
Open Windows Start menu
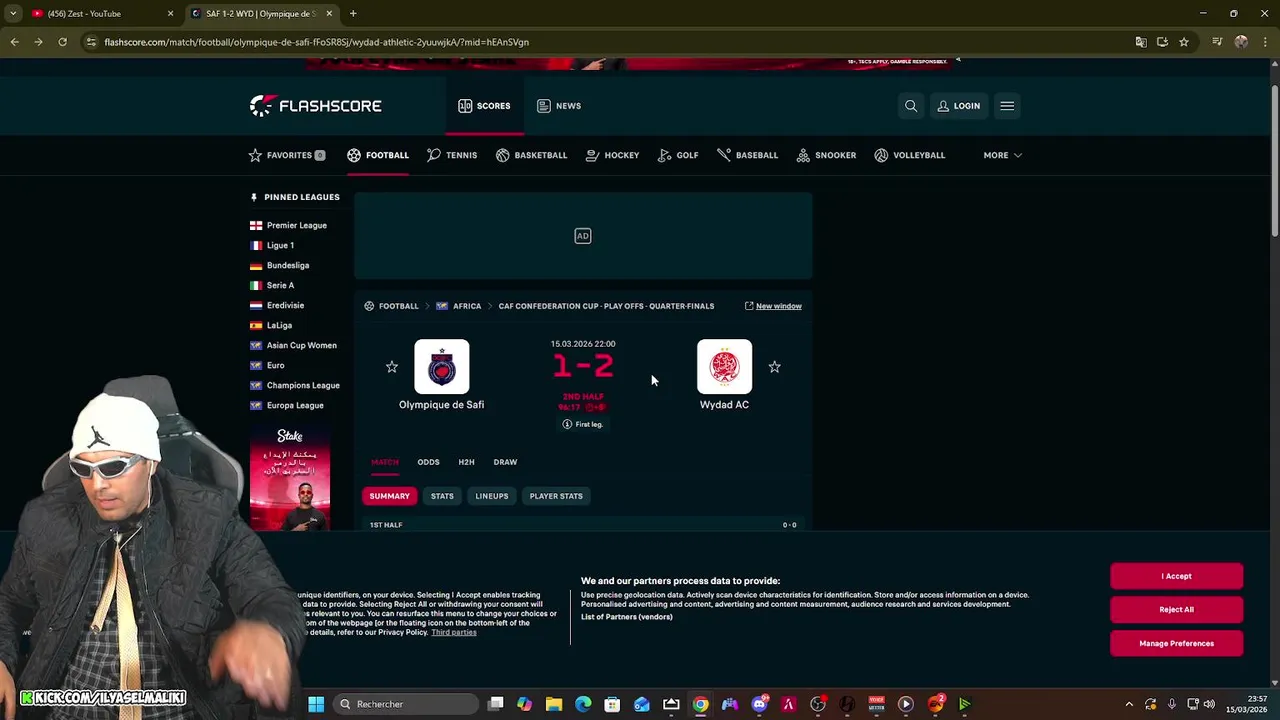coord(316,704)
